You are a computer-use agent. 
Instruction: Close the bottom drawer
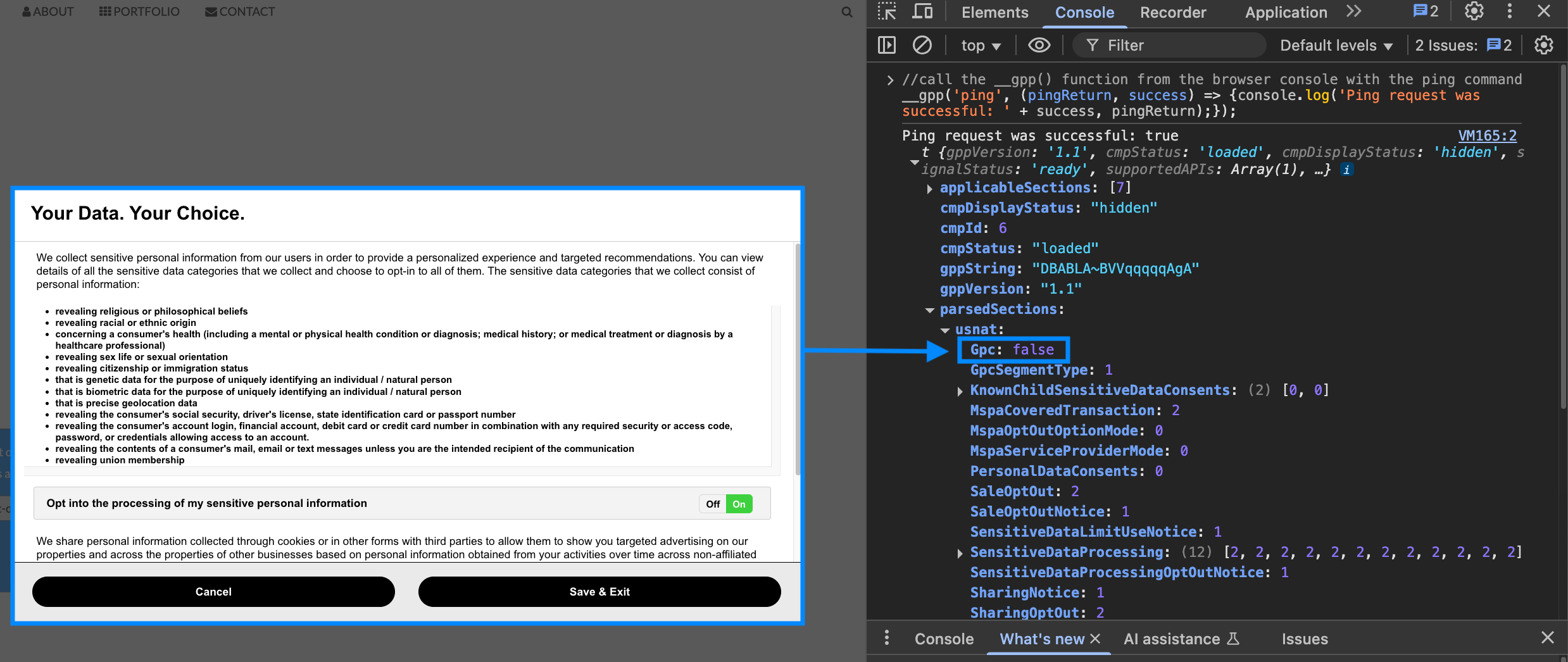(x=1548, y=638)
